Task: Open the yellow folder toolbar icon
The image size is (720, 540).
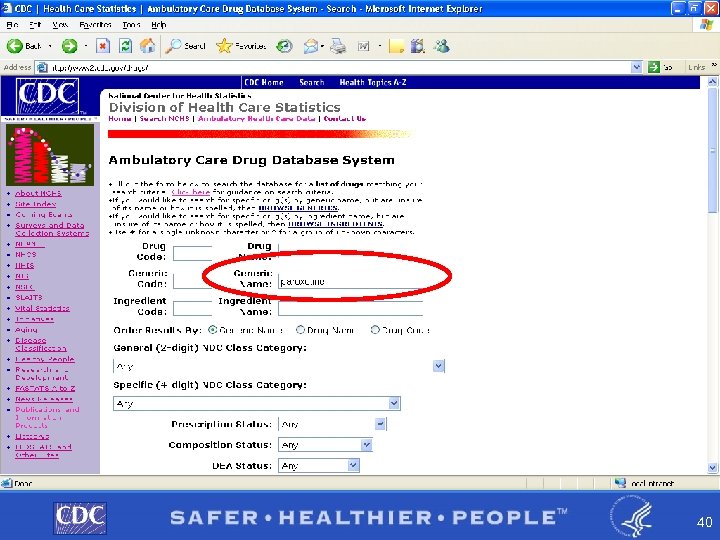Action: pos(396,46)
